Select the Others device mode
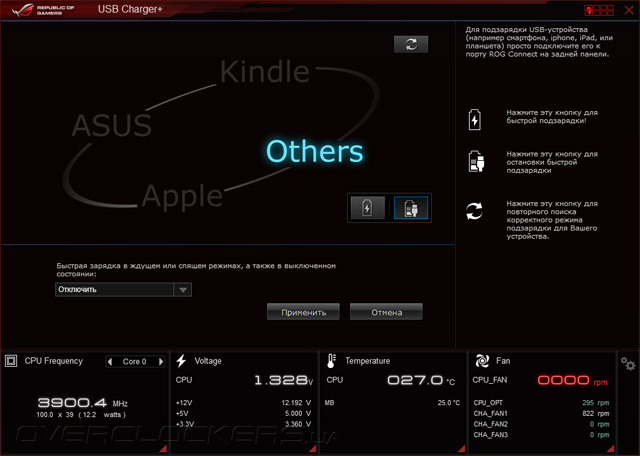The image size is (640, 456). pyautogui.click(x=314, y=151)
